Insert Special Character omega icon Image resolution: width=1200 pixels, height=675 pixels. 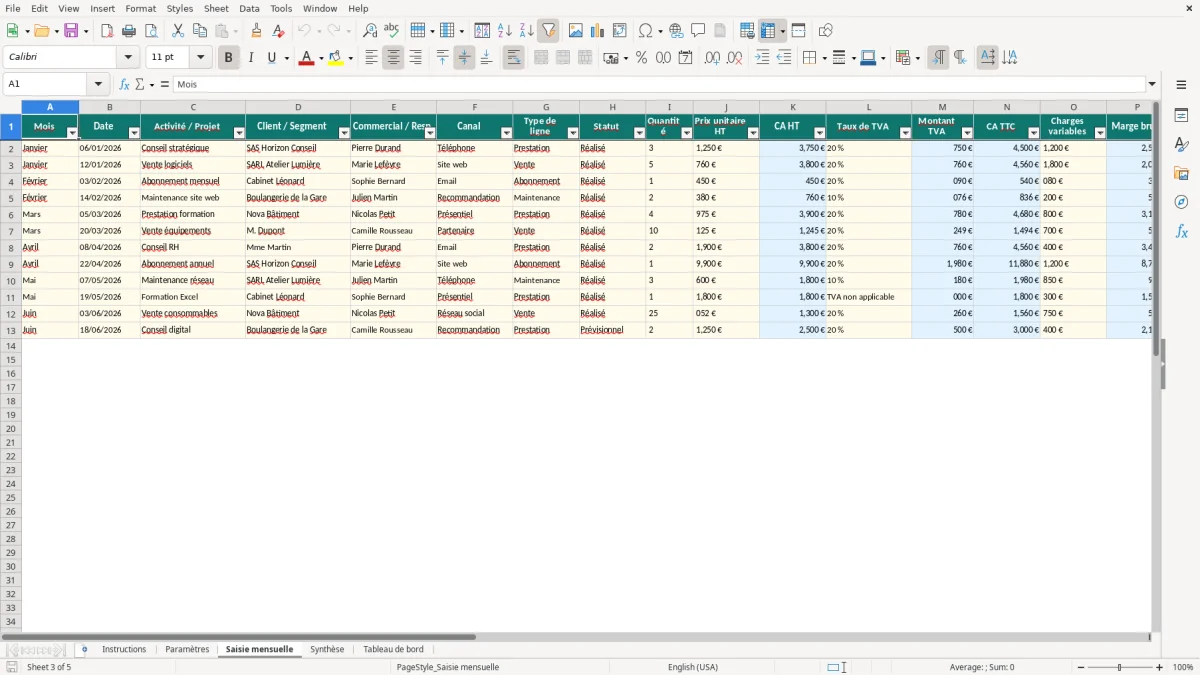pyautogui.click(x=646, y=31)
